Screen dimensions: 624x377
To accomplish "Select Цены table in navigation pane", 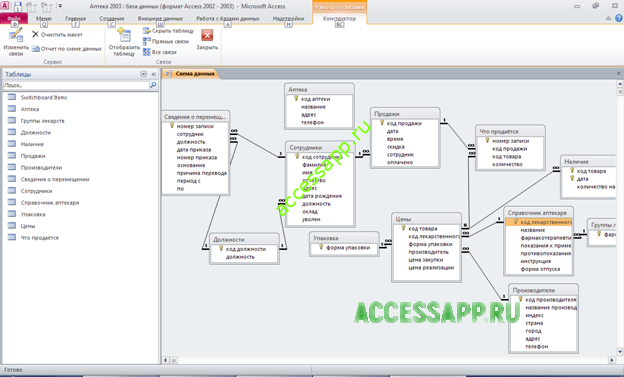I will [28, 226].
